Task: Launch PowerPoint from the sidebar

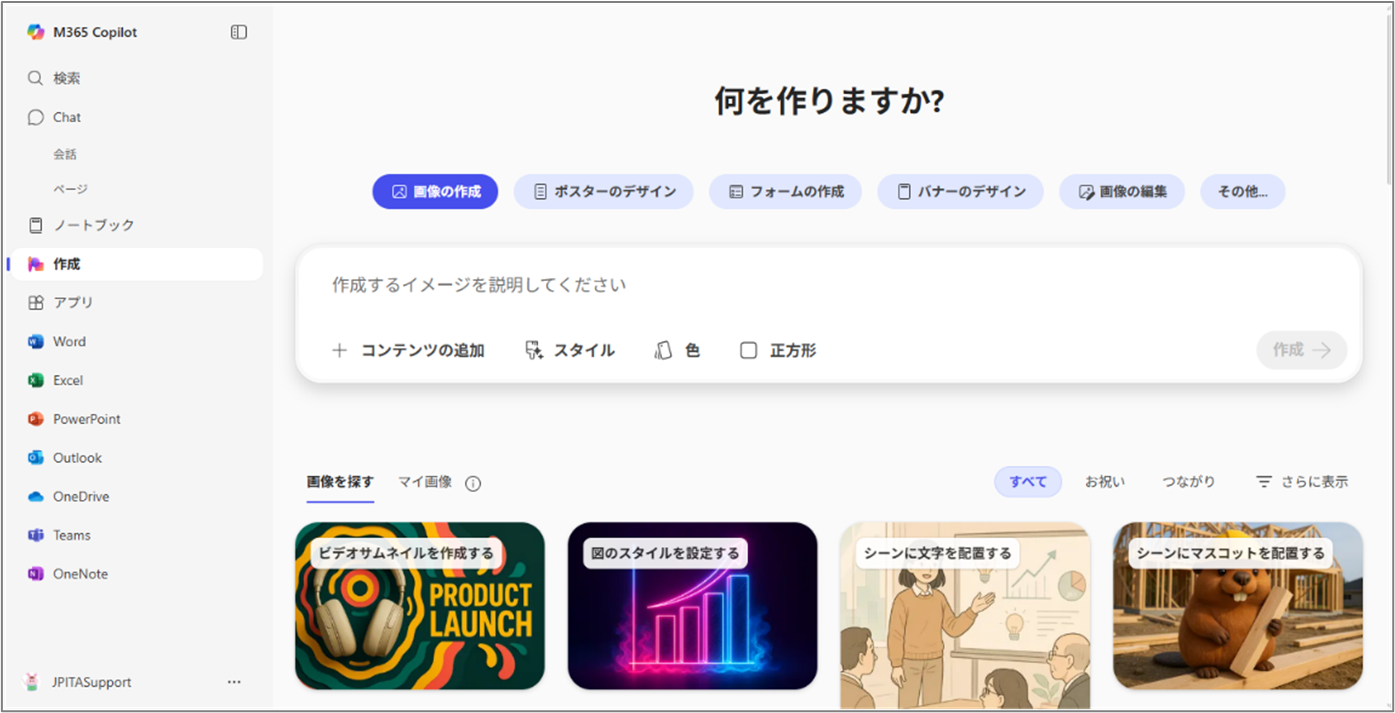Action: (x=87, y=418)
